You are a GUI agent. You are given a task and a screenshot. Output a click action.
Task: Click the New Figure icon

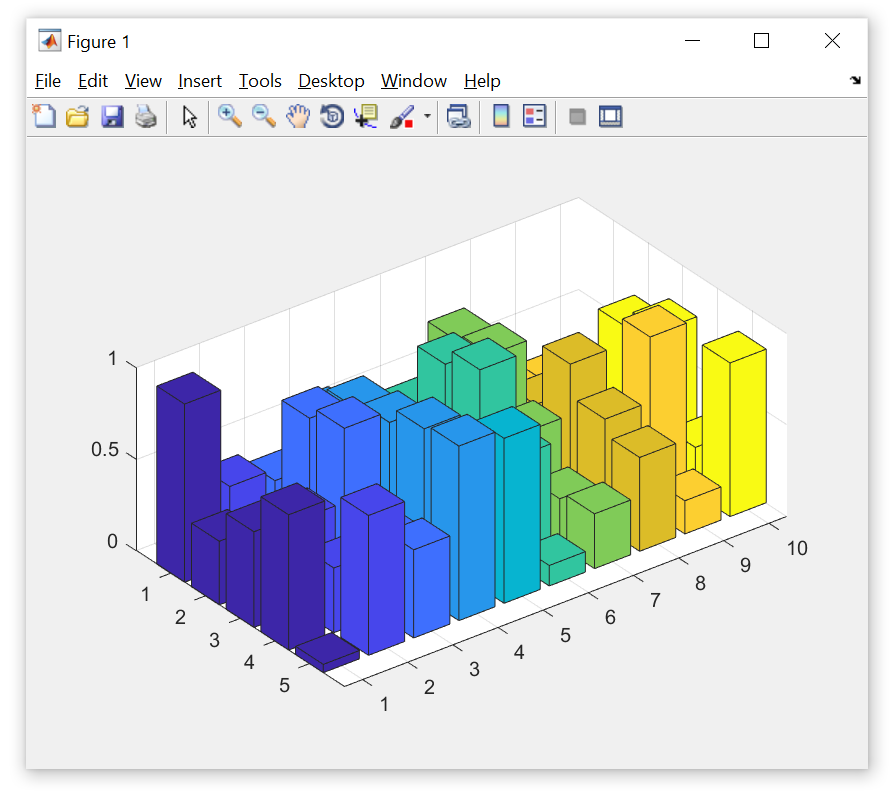click(44, 116)
